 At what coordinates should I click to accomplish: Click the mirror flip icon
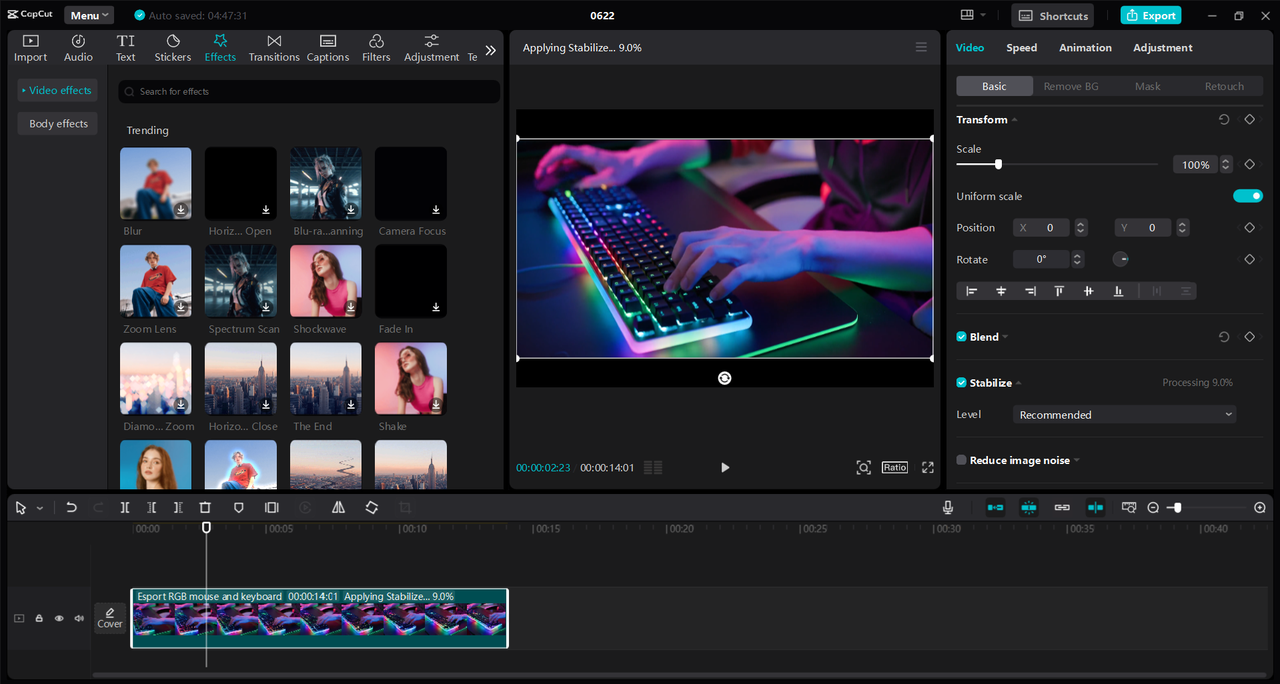click(338, 508)
